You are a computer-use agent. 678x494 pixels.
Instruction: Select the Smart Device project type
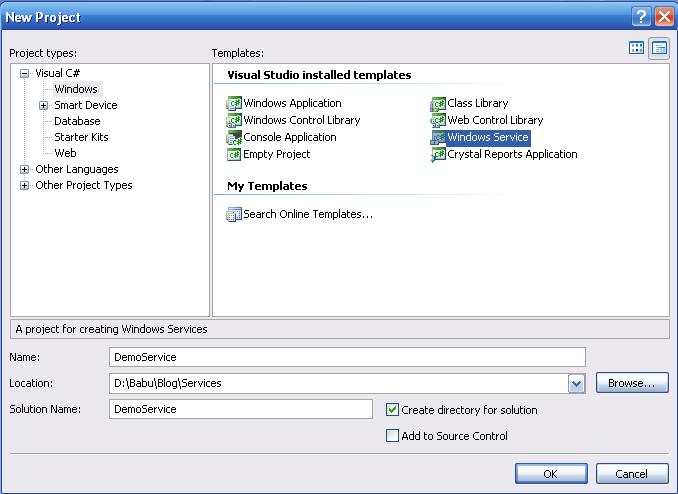click(x=86, y=105)
